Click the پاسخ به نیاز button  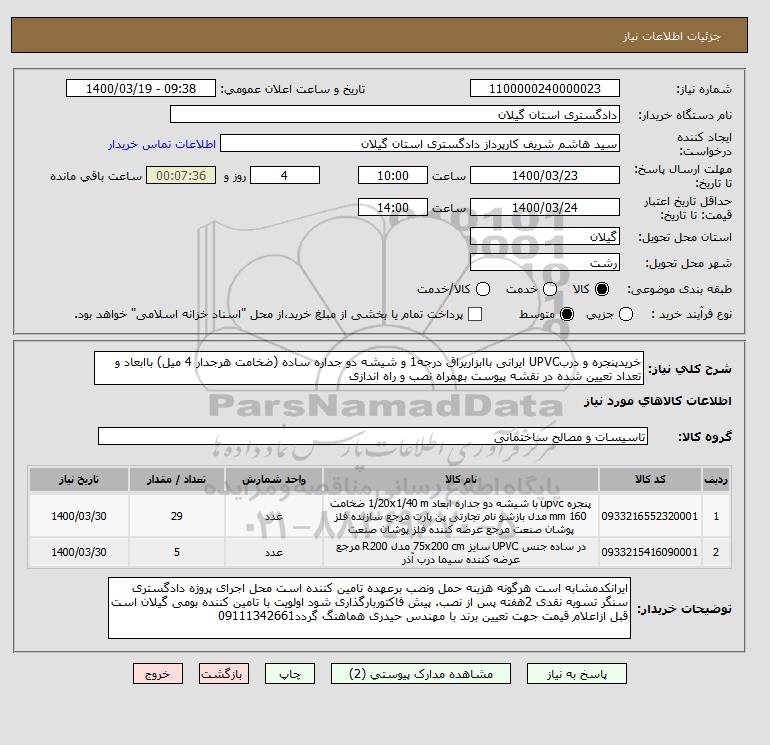point(577,674)
